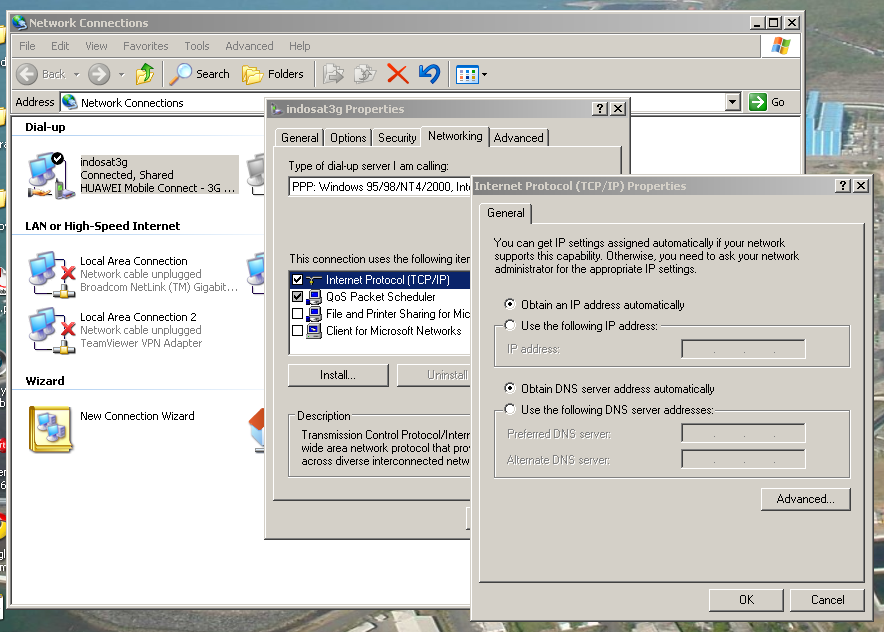The height and width of the screenshot is (632, 884).
Task: Click the Network Connections title bar icon
Action: pyautogui.click(x=20, y=23)
